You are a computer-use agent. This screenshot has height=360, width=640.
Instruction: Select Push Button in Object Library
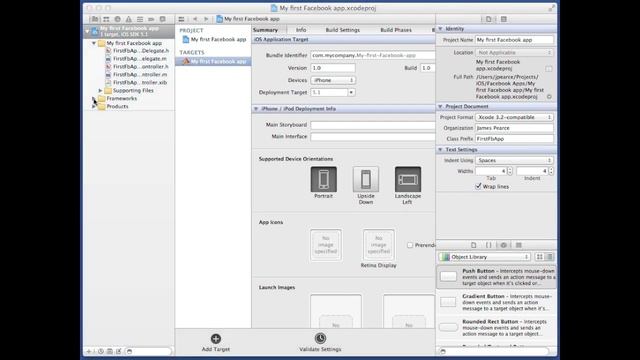point(496,277)
